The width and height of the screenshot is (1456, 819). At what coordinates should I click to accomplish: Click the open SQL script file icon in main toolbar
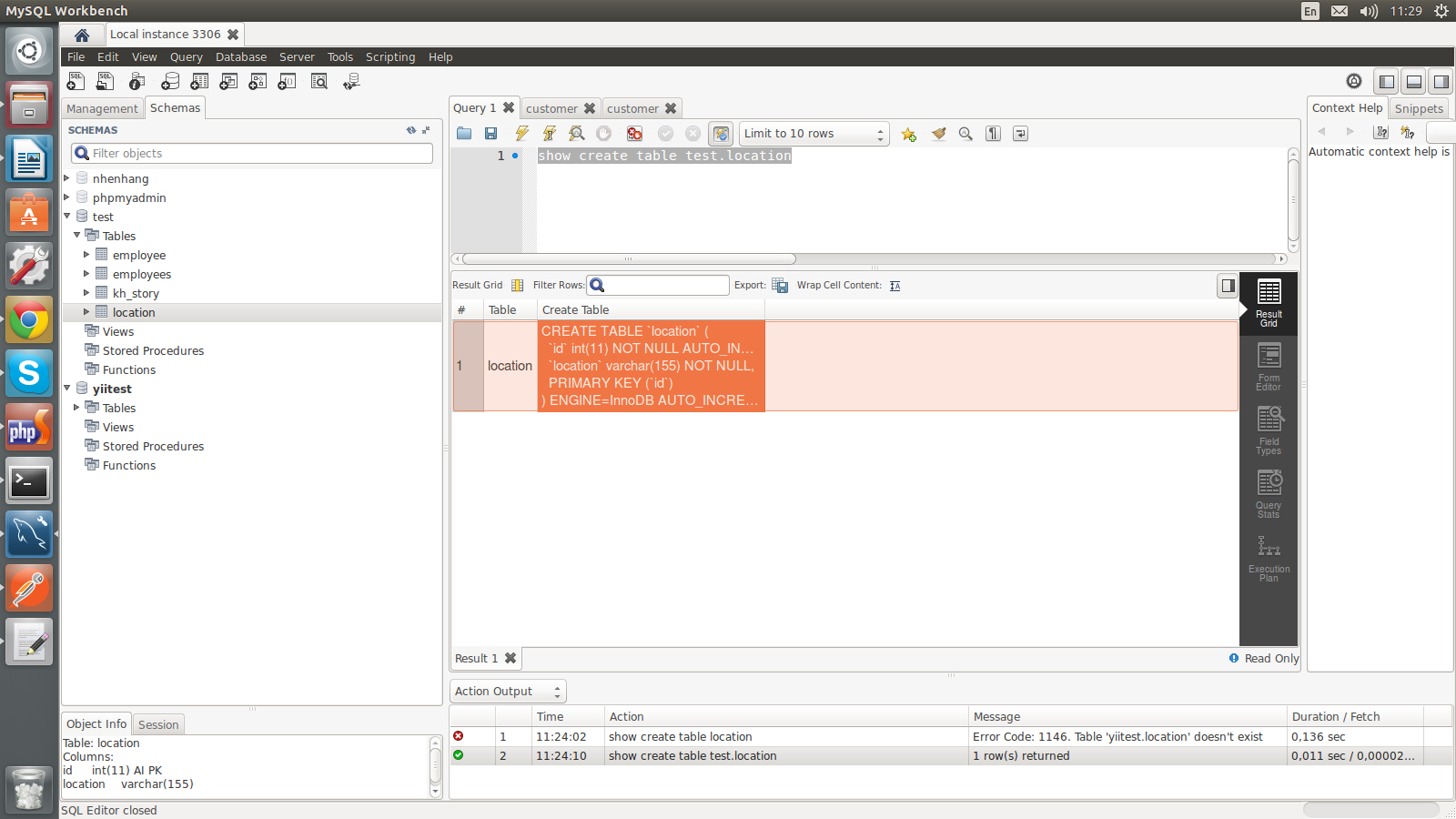pos(106,82)
